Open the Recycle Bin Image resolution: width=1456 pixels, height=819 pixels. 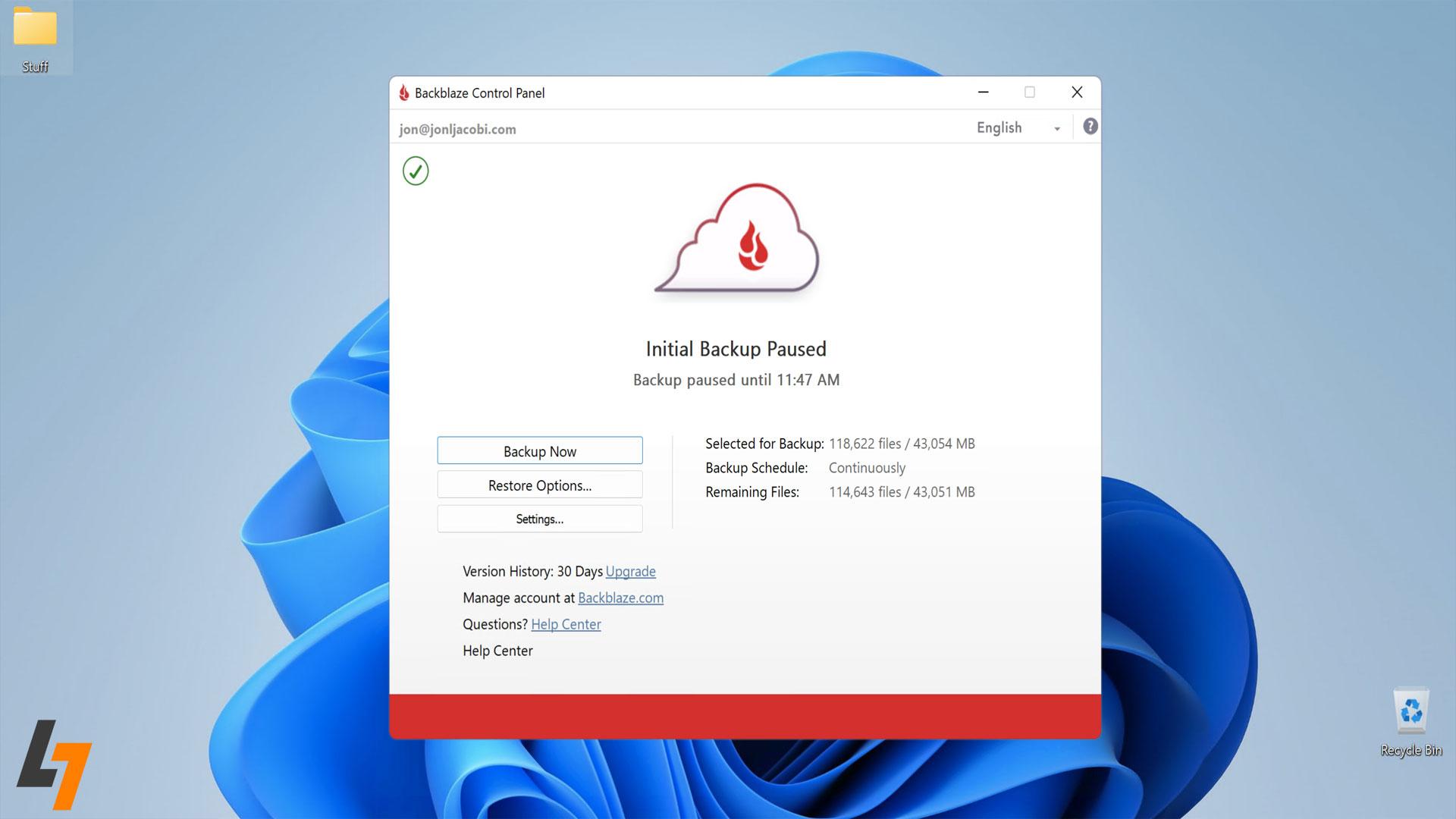[1411, 711]
